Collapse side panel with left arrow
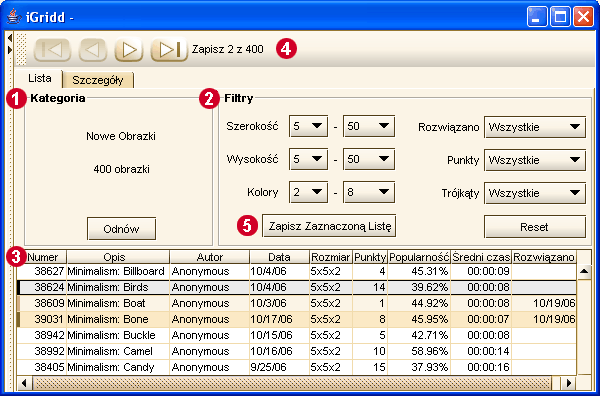The height and width of the screenshot is (396, 600). 10,37
